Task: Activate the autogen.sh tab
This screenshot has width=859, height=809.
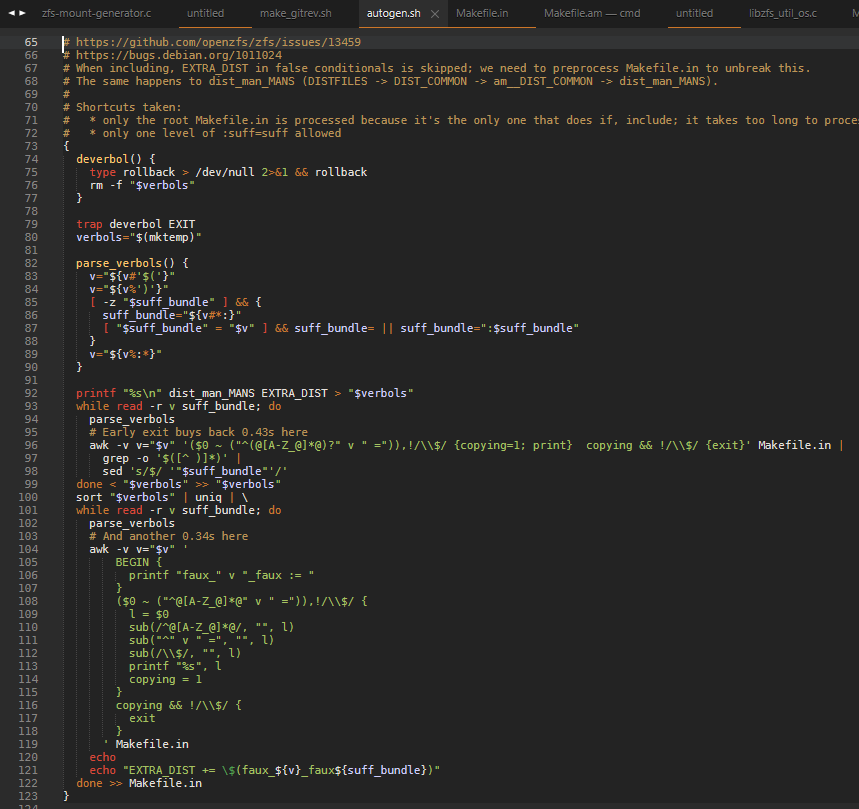Action: (394, 14)
